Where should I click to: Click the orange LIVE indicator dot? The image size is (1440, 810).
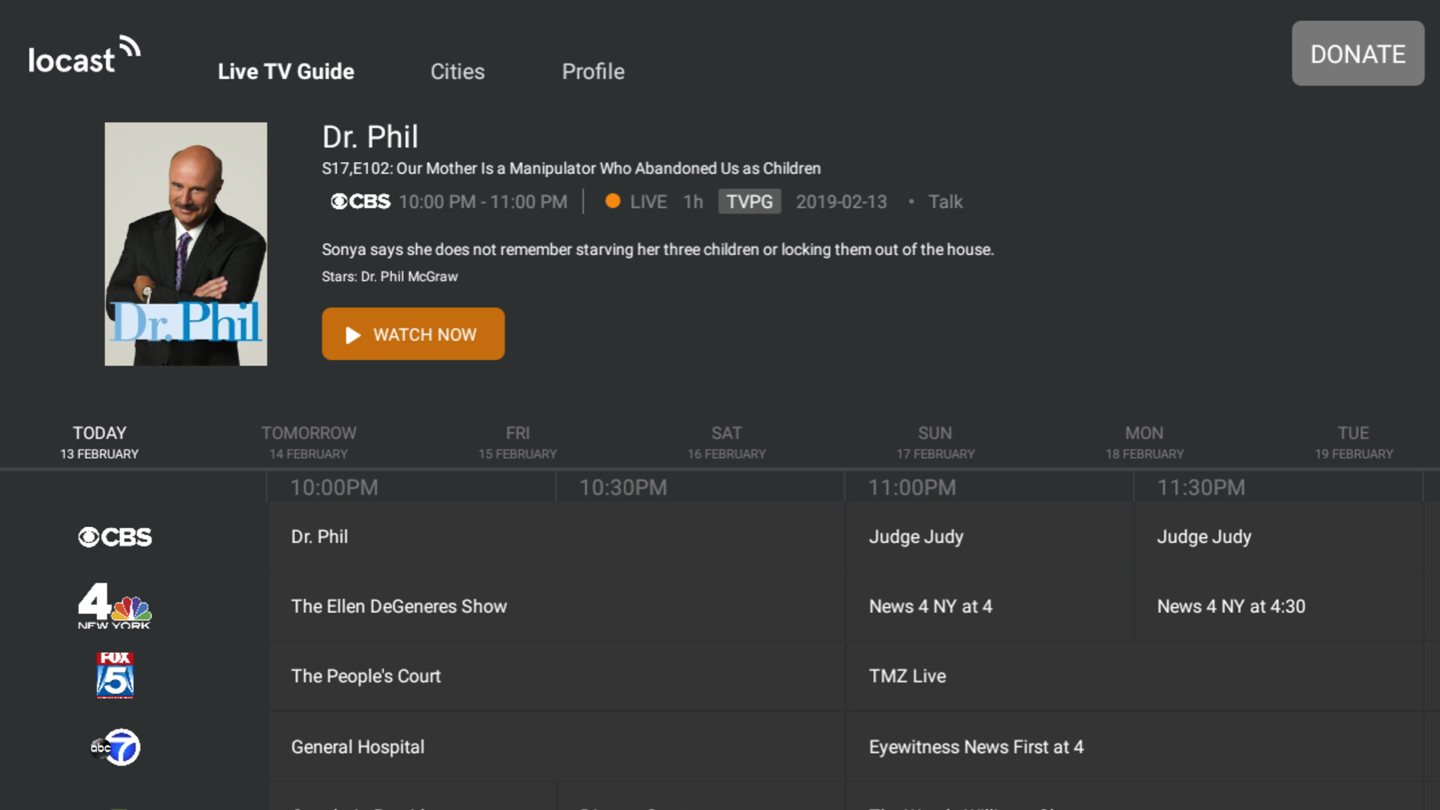click(613, 201)
